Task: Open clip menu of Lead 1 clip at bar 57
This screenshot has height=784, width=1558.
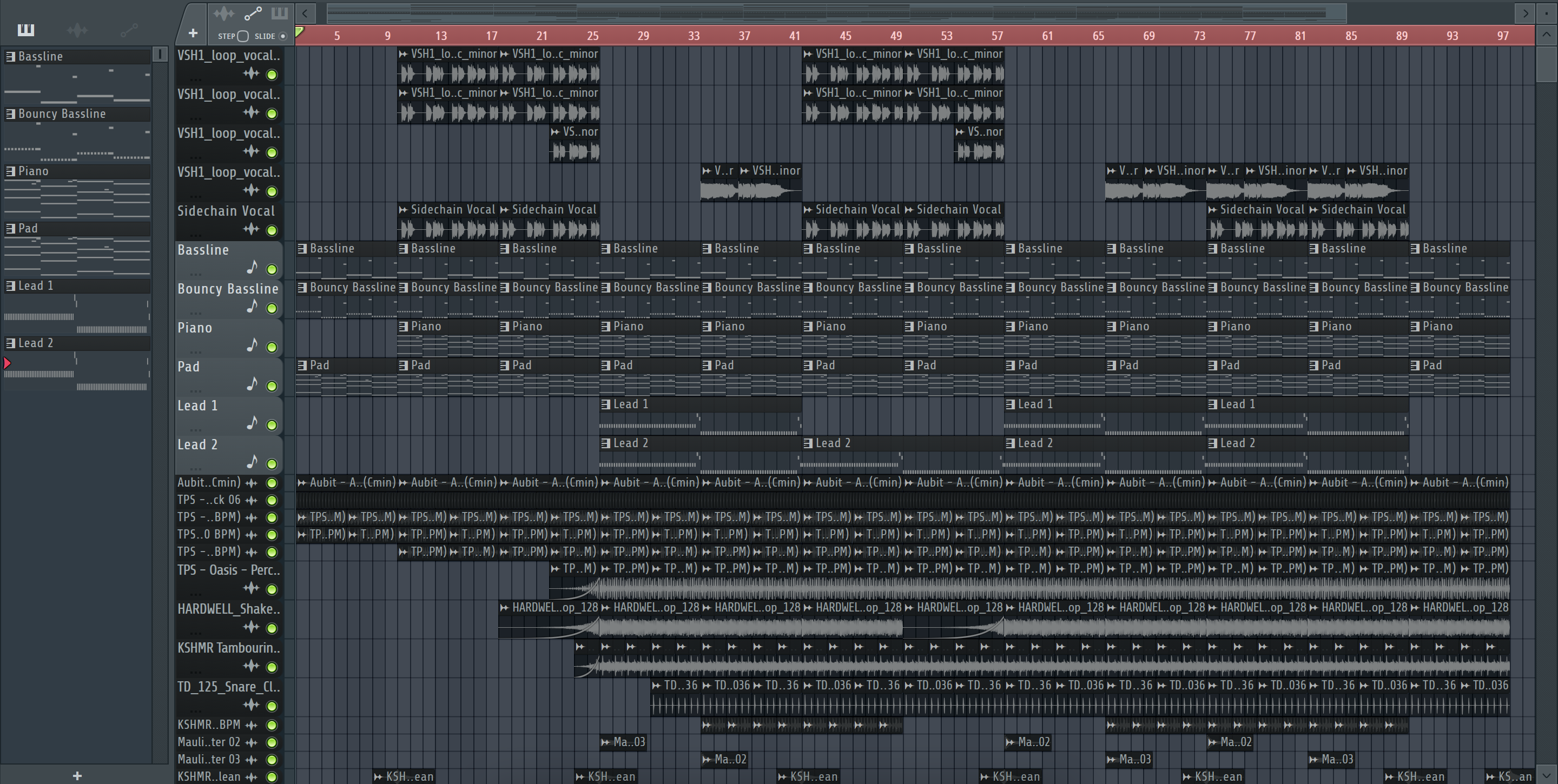Action: click(1010, 404)
